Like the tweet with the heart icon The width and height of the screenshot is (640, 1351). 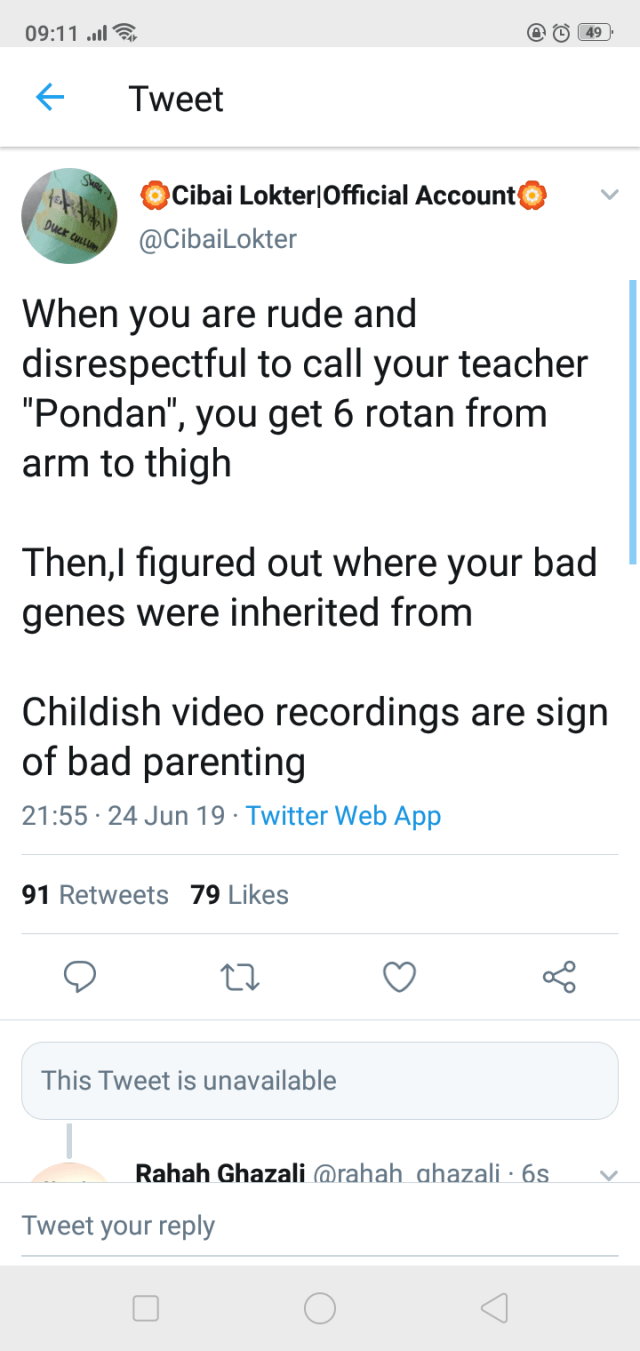tap(400, 976)
